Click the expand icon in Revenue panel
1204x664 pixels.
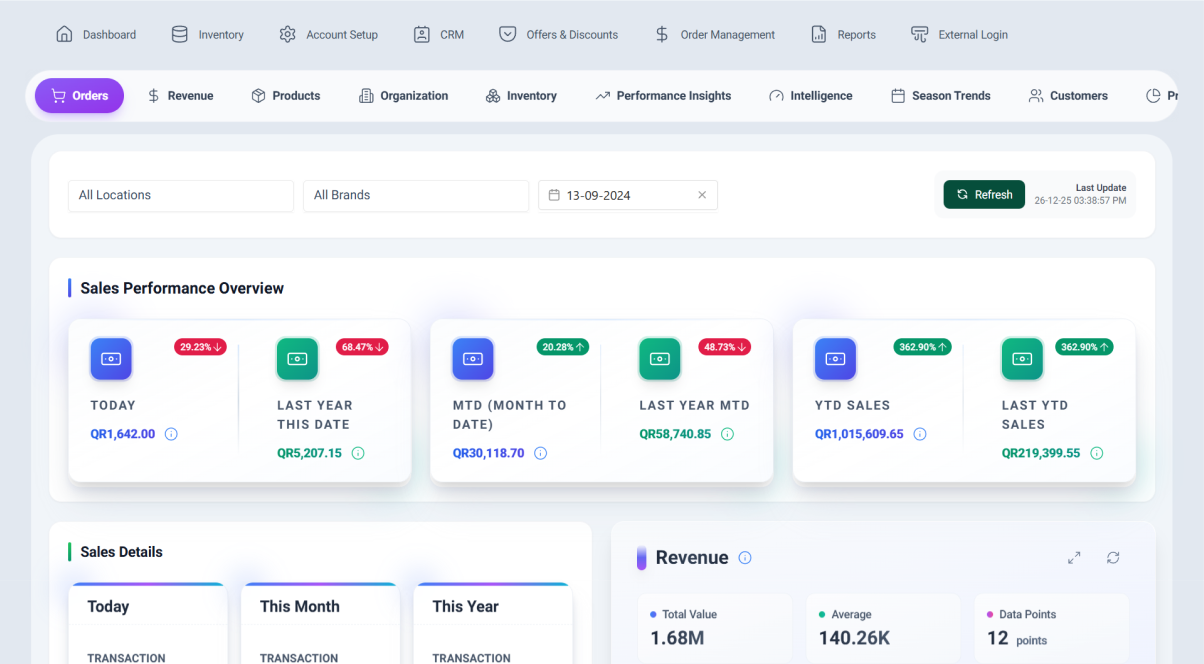click(1074, 558)
